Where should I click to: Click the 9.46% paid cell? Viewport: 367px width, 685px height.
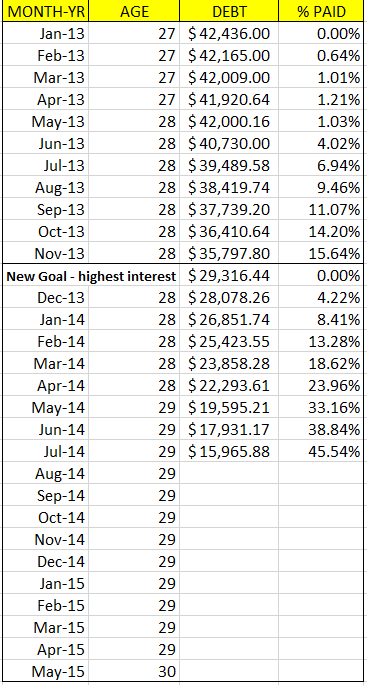pyautogui.click(x=321, y=187)
